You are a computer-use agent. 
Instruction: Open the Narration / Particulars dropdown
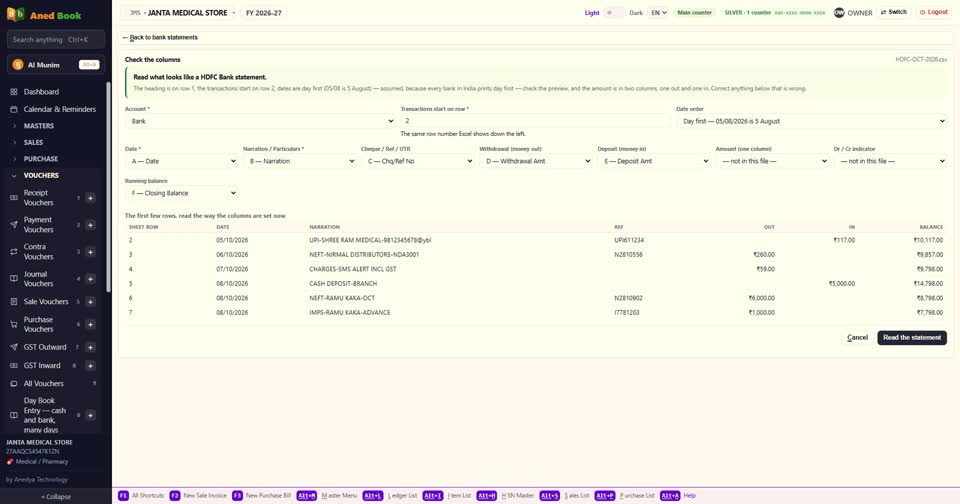pos(299,161)
